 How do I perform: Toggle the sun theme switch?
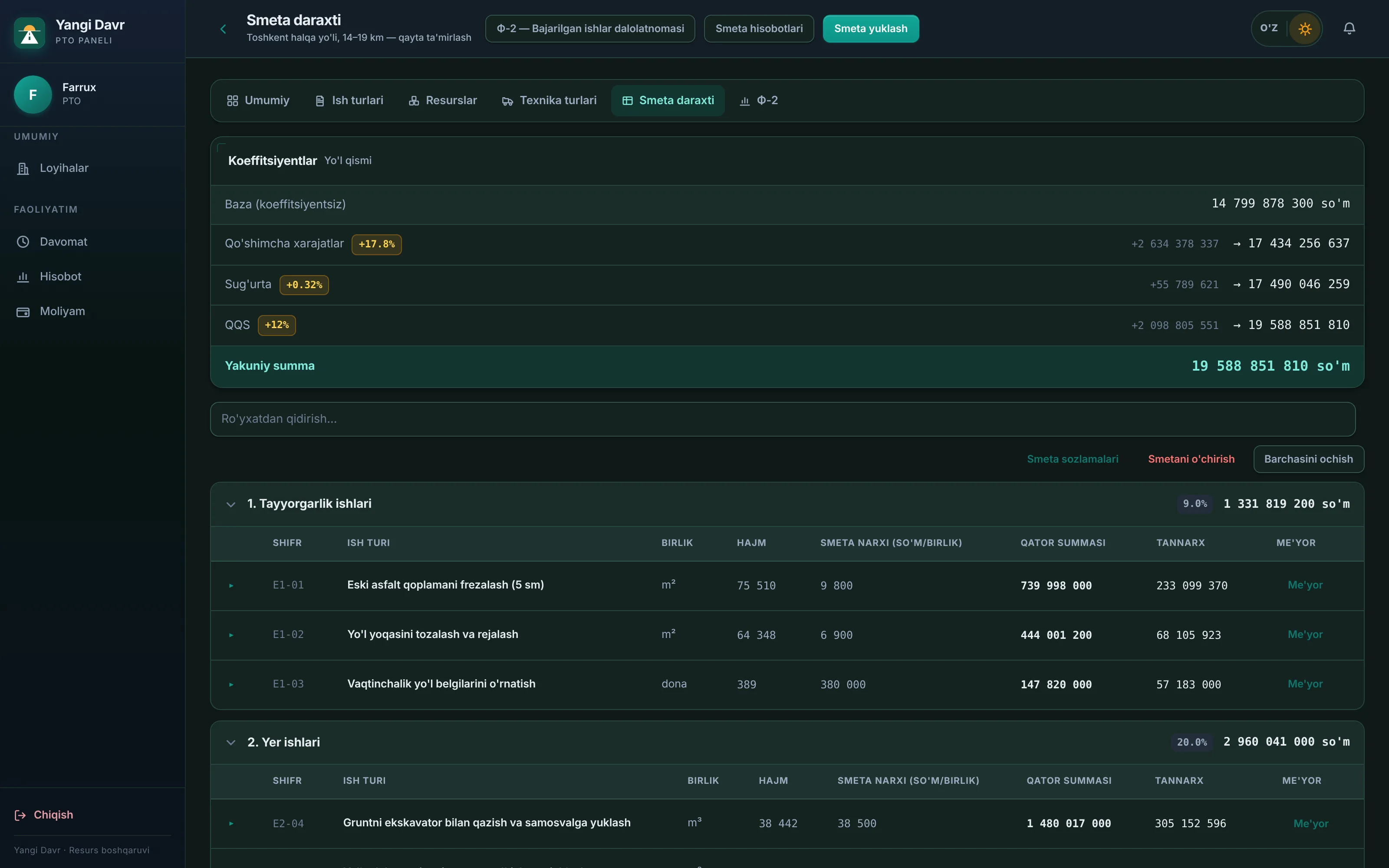pyautogui.click(x=1305, y=29)
